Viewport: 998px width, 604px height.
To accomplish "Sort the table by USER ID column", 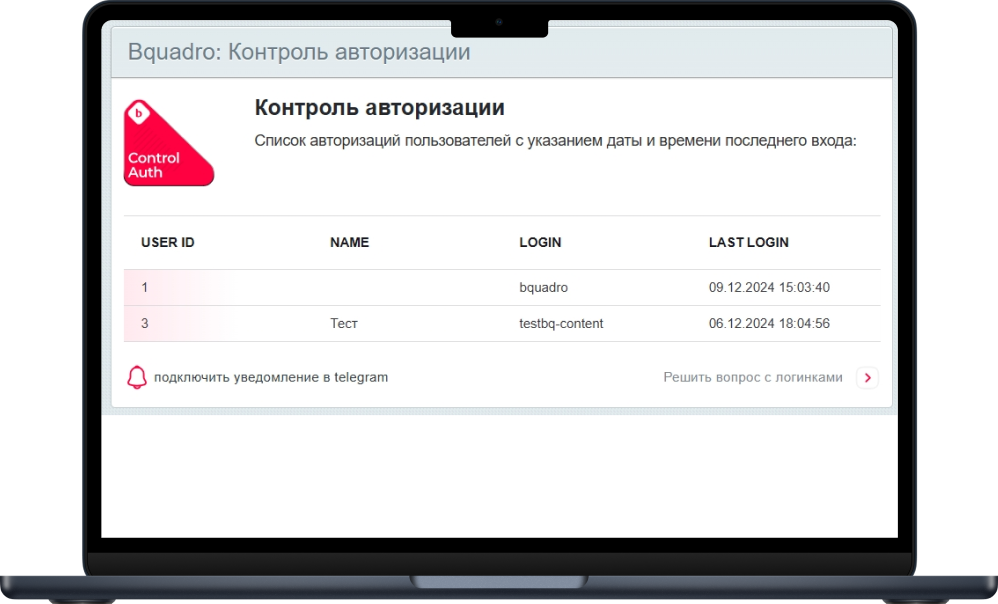I will pos(167,242).
